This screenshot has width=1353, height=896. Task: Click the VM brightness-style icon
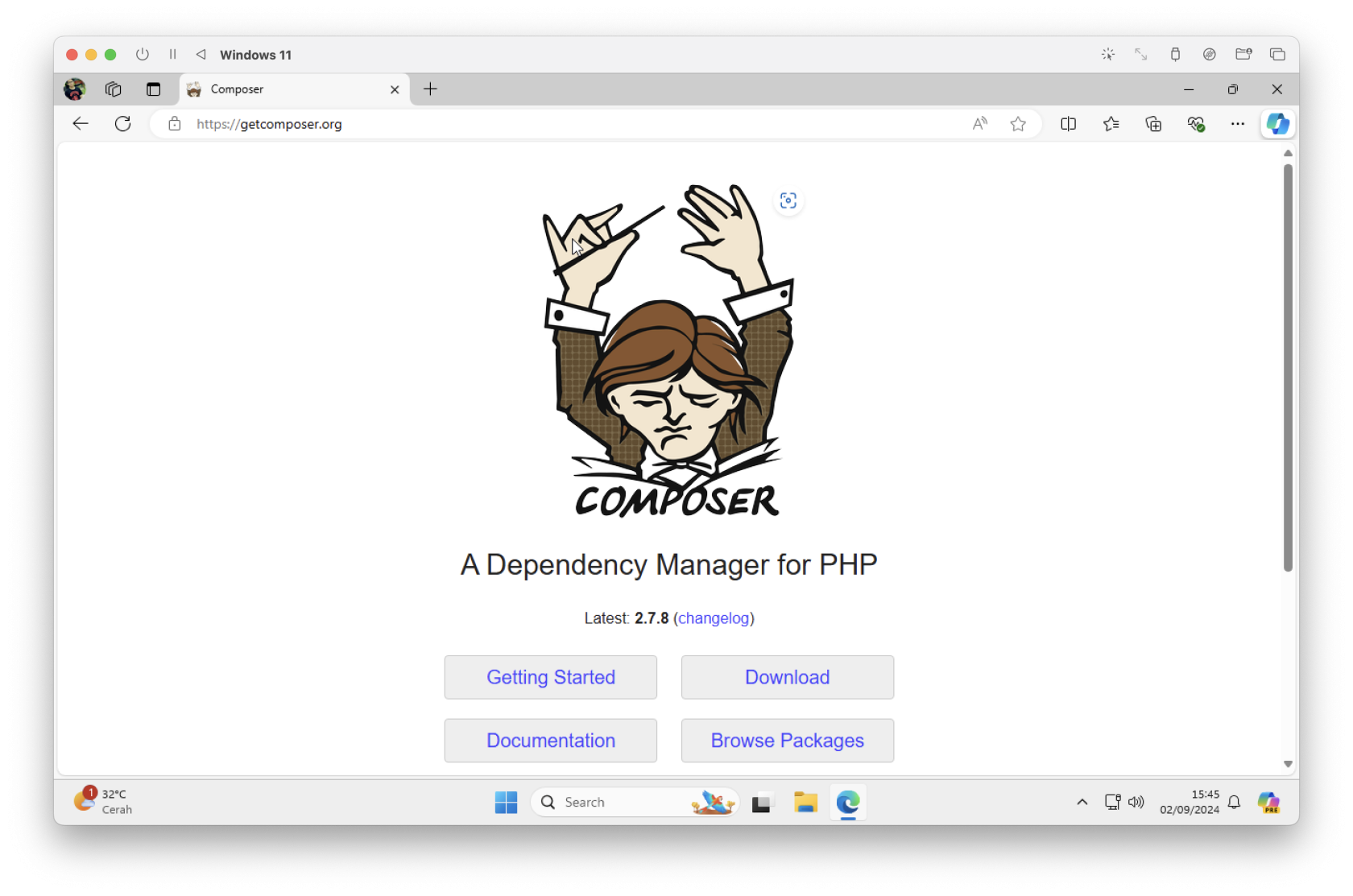(x=1108, y=55)
